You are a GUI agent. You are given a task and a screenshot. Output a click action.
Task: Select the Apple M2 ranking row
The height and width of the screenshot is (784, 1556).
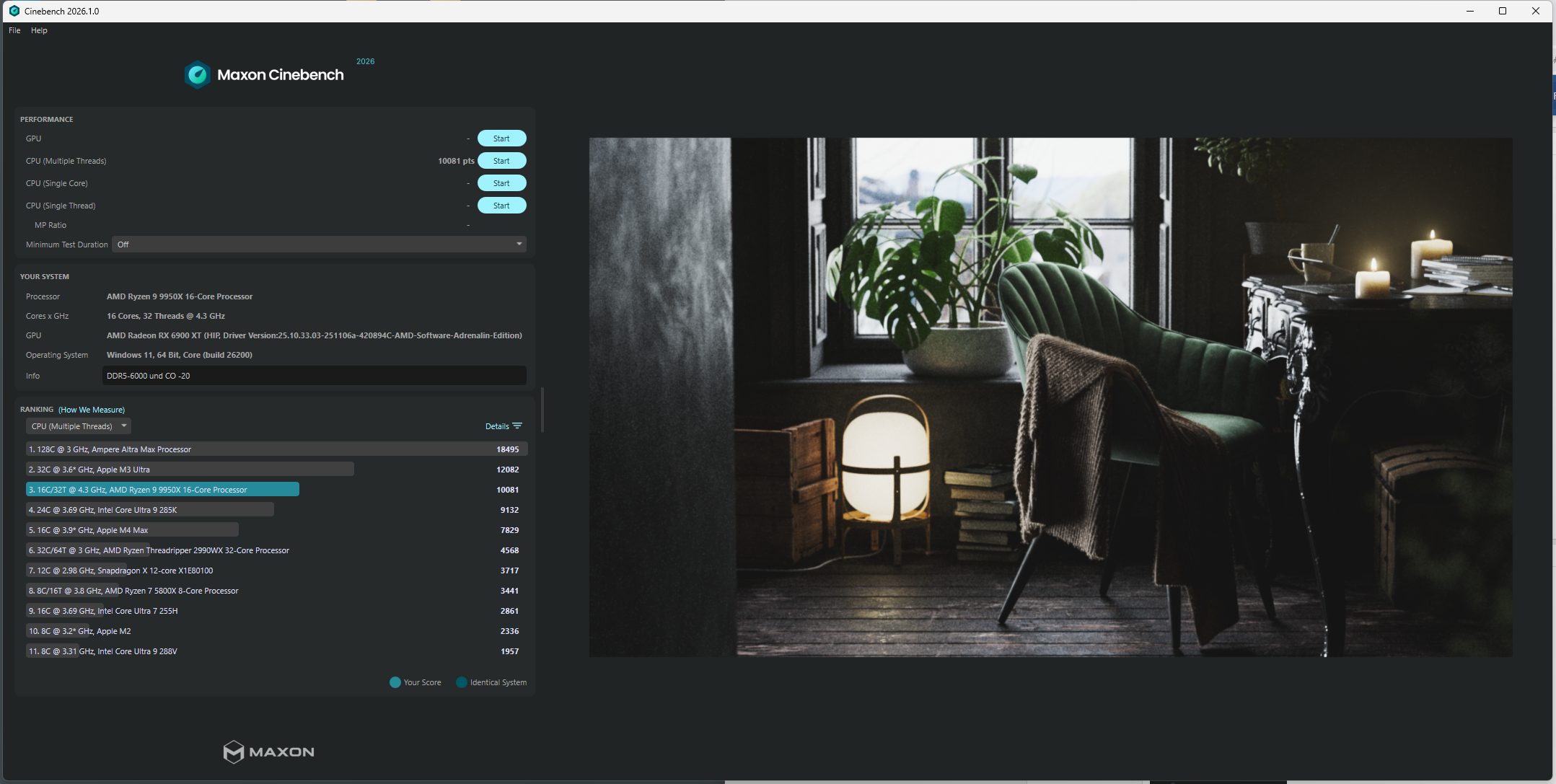(277, 631)
